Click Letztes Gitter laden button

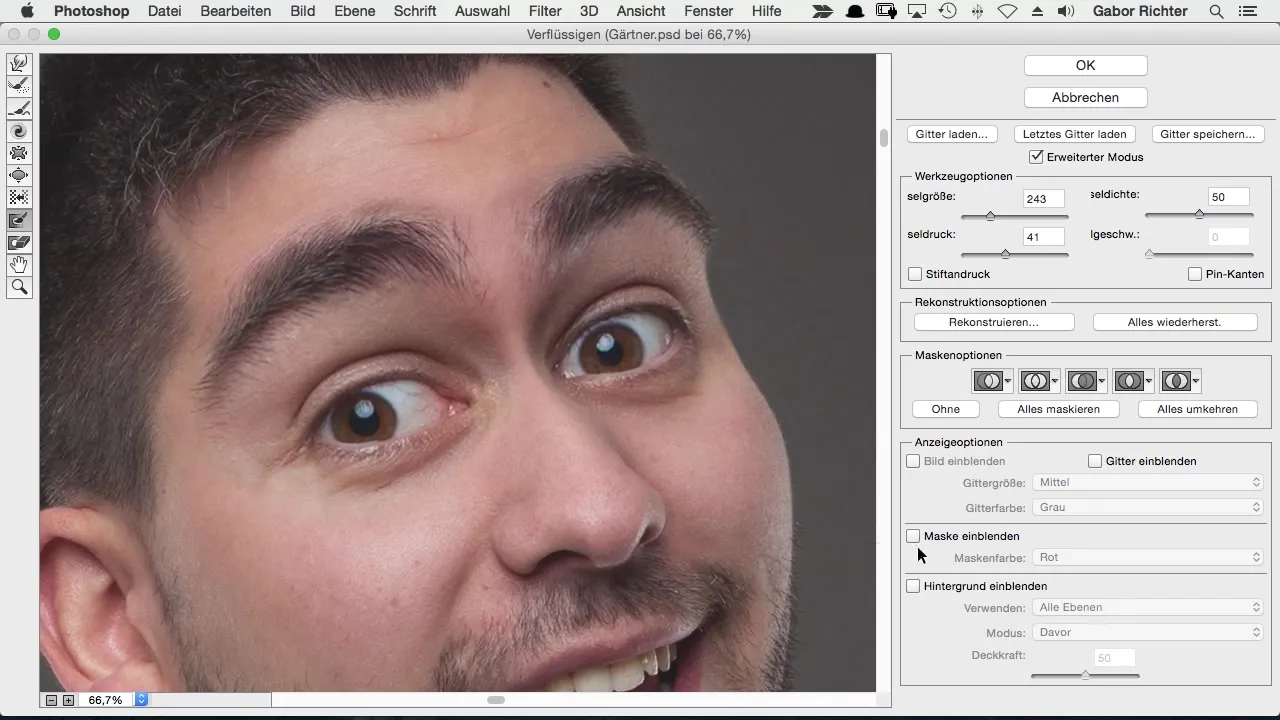pos(1075,134)
